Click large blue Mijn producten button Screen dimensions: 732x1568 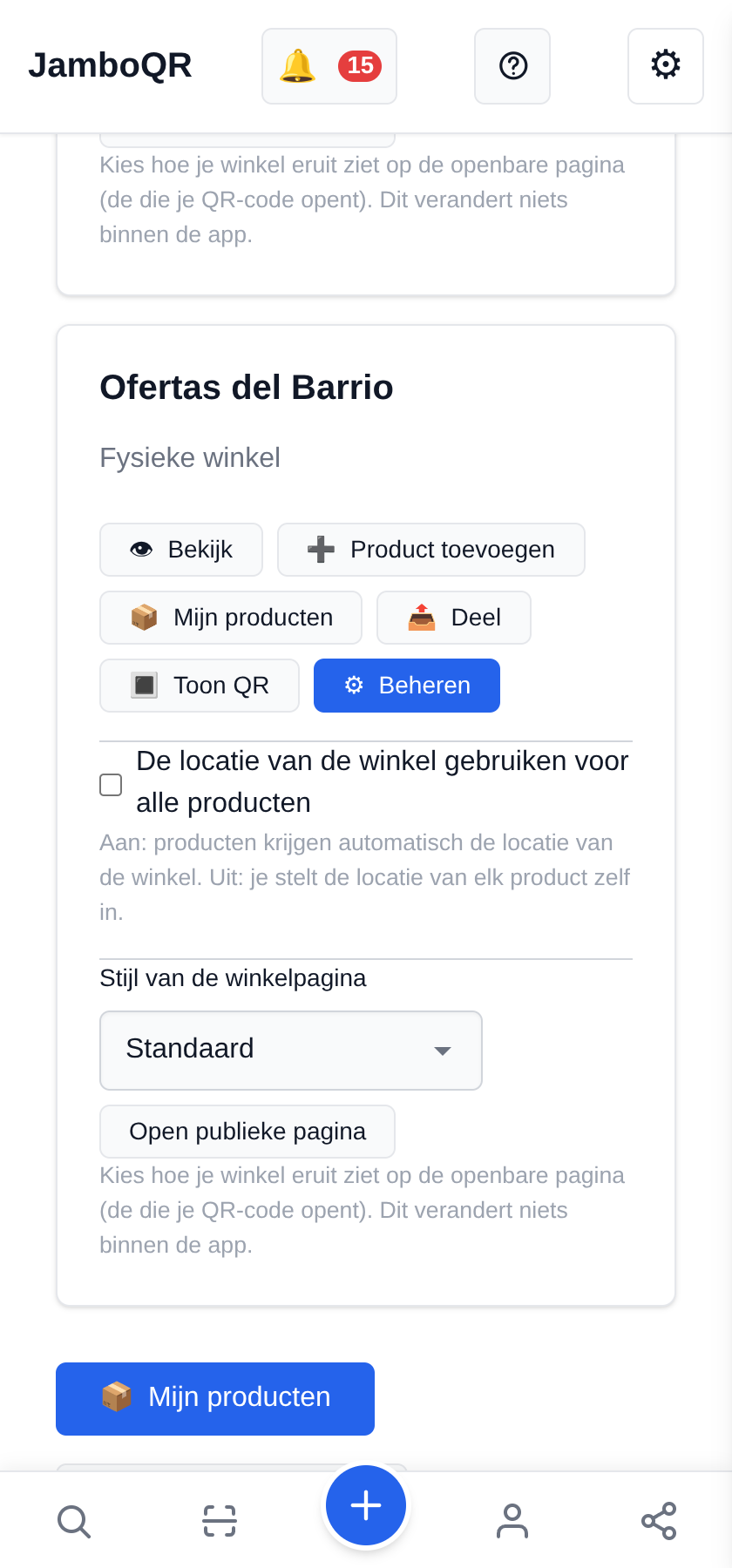215,1399
